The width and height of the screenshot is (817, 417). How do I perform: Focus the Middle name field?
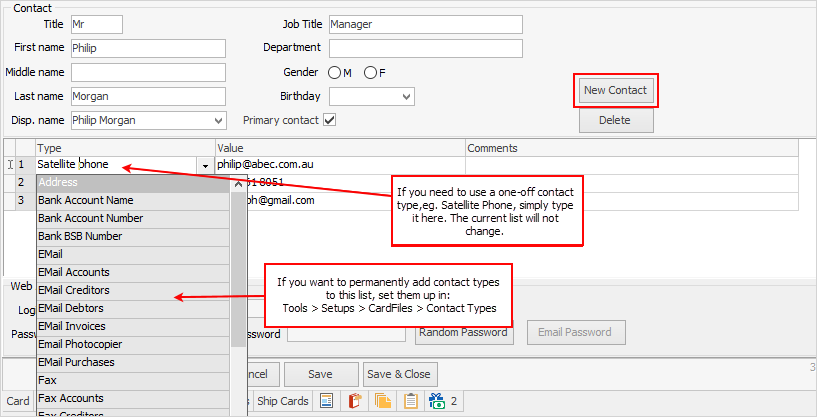coord(148,72)
